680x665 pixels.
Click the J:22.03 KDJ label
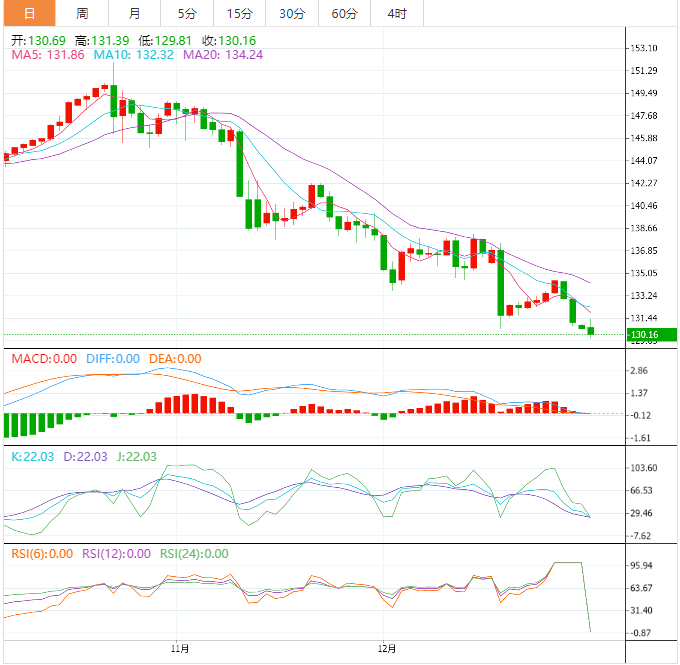(137, 456)
